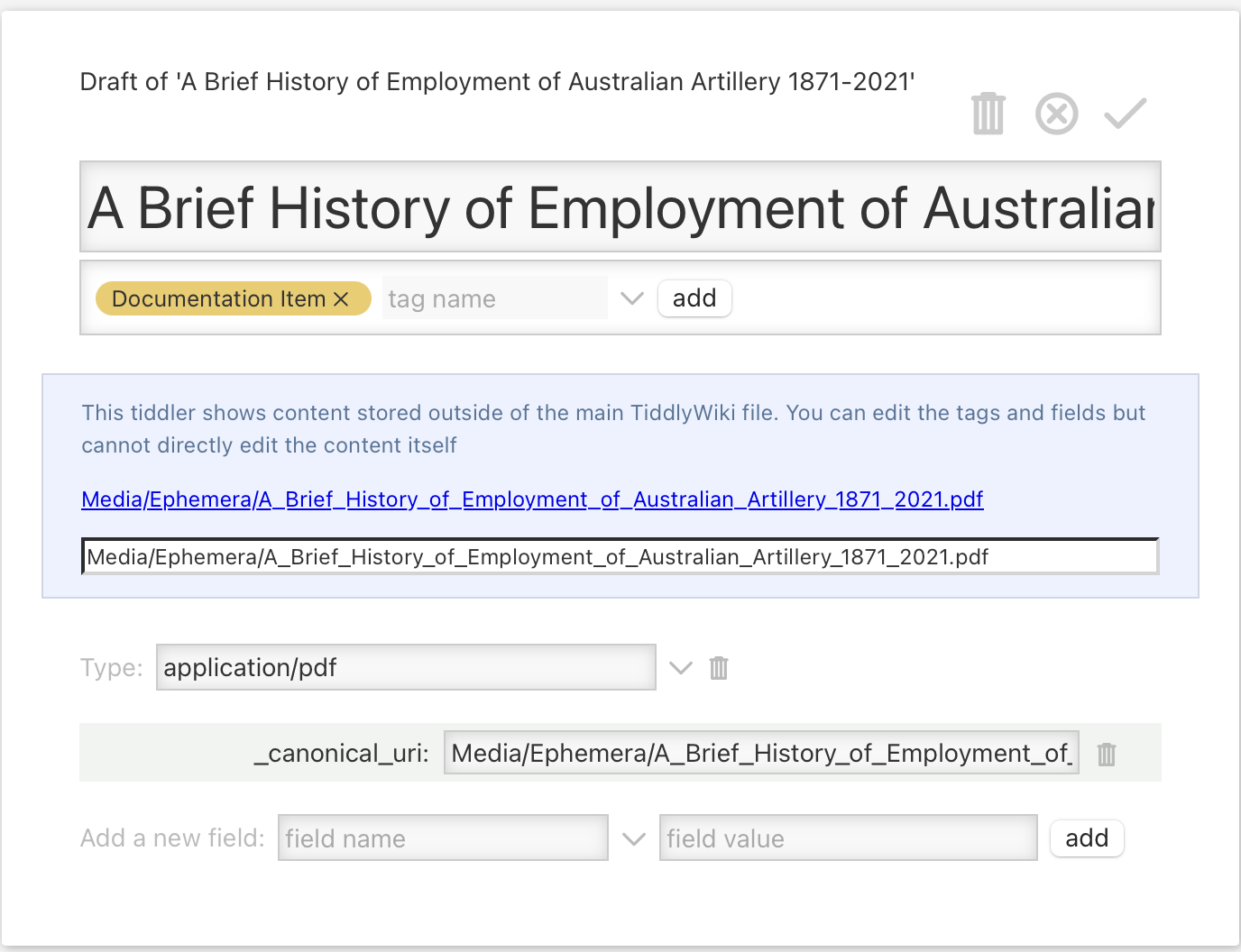Click the tag name input field
The image size is (1241, 952).
pyautogui.click(x=495, y=298)
